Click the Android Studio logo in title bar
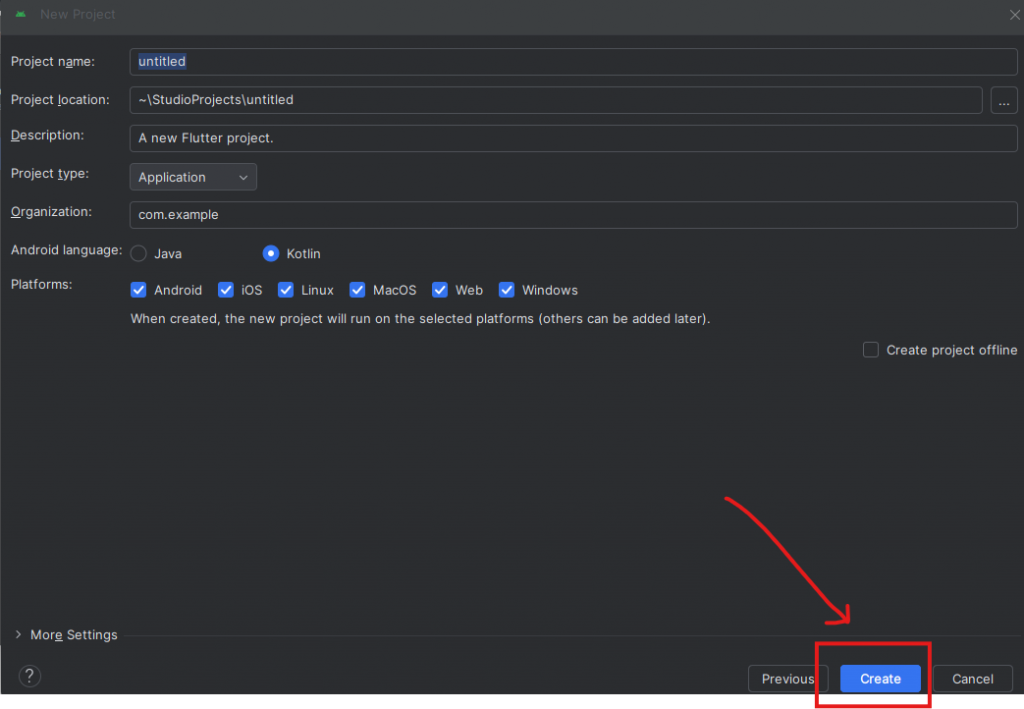Viewport: 1024px width, 709px height. 20,14
